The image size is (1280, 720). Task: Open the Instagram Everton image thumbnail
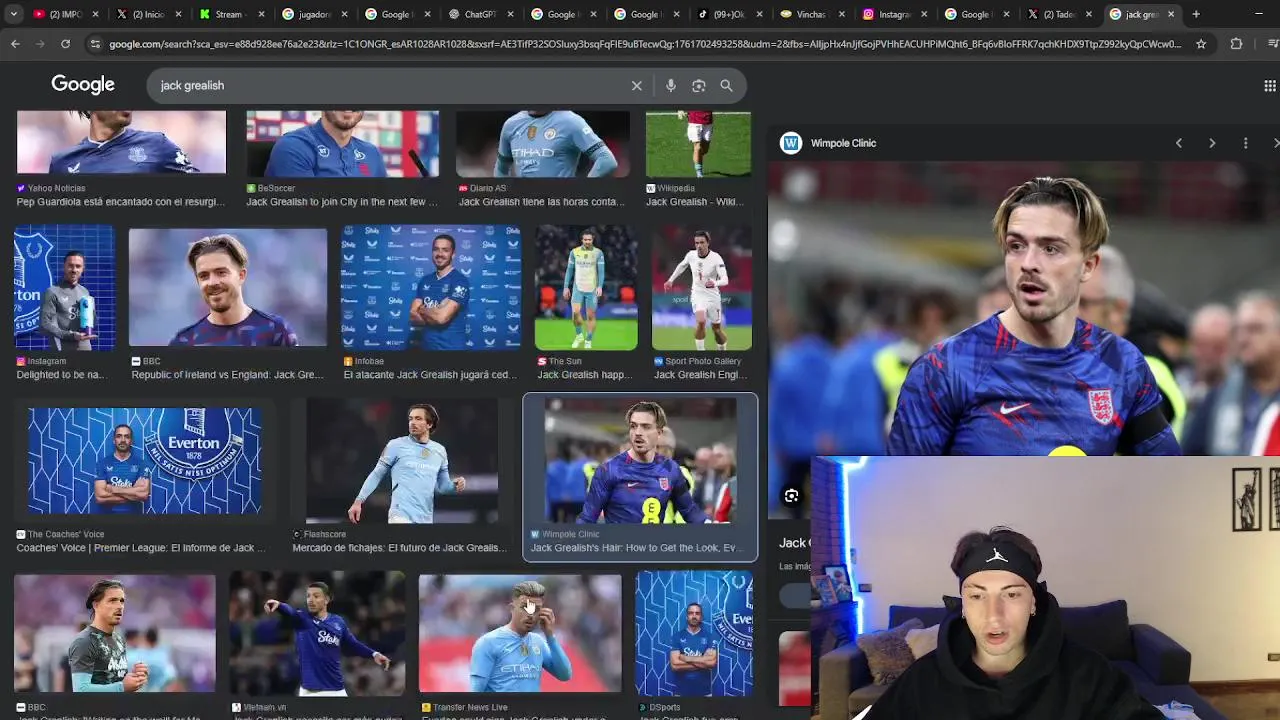tap(64, 288)
